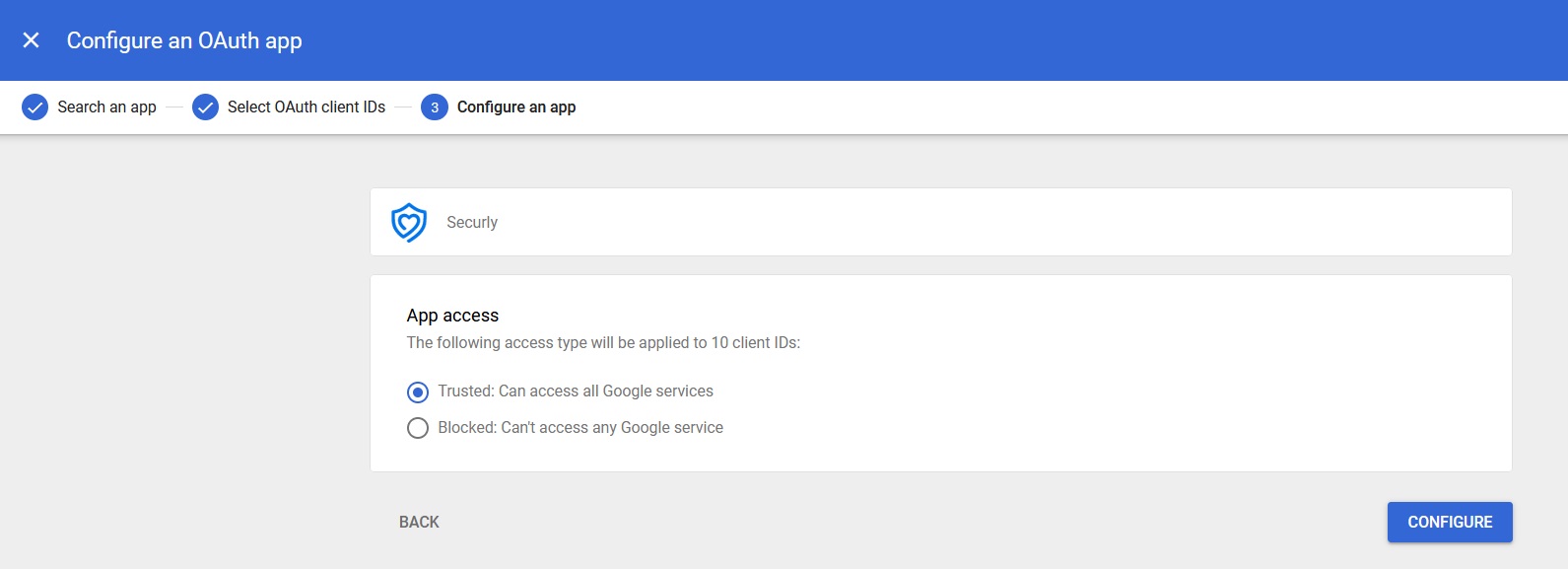Screen dimensions: 1568x569
Task: Click the checkmark icon beside Select OAuth client IDs
Action: [x=205, y=107]
